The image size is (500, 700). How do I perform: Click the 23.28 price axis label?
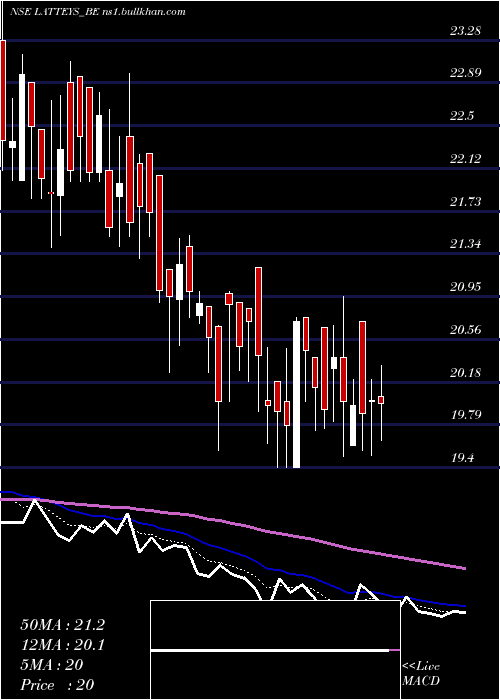(x=465, y=31)
